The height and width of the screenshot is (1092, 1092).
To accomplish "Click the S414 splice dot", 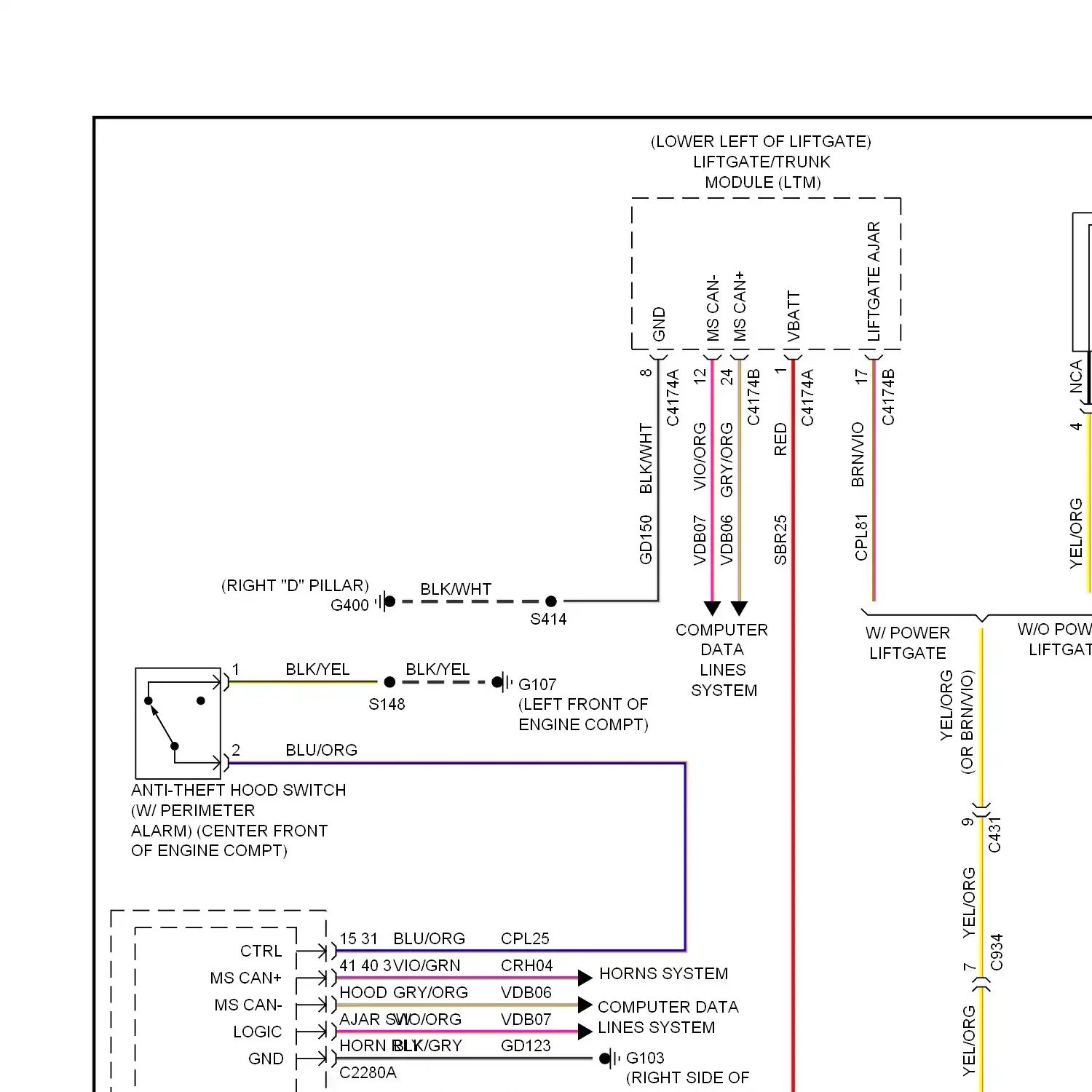I will click(x=551, y=601).
